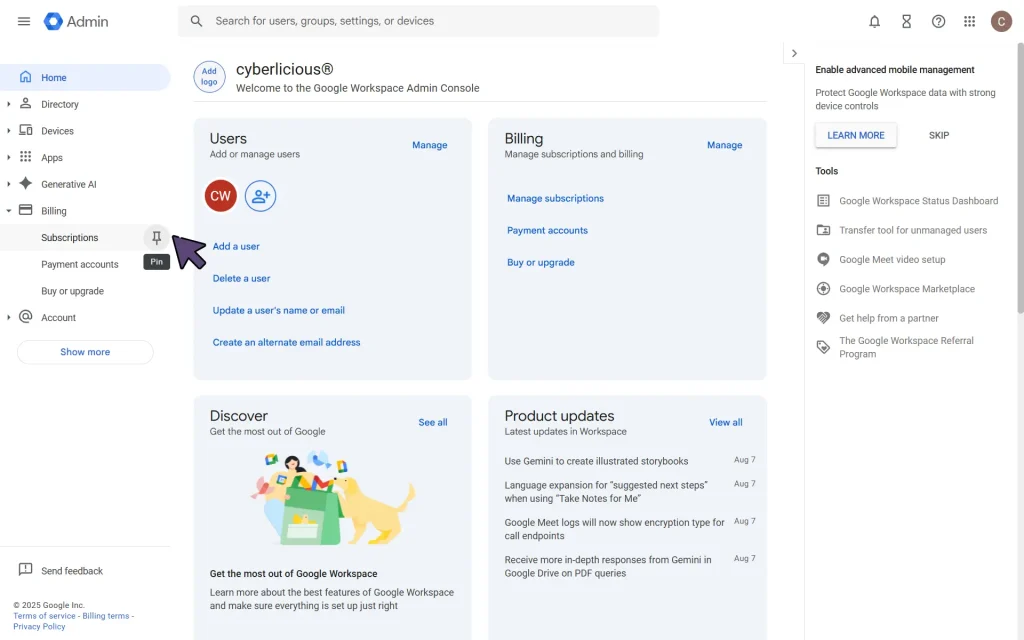
Task: Open Get help from a partner
Action: pyautogui.click(x=888, y=318)
